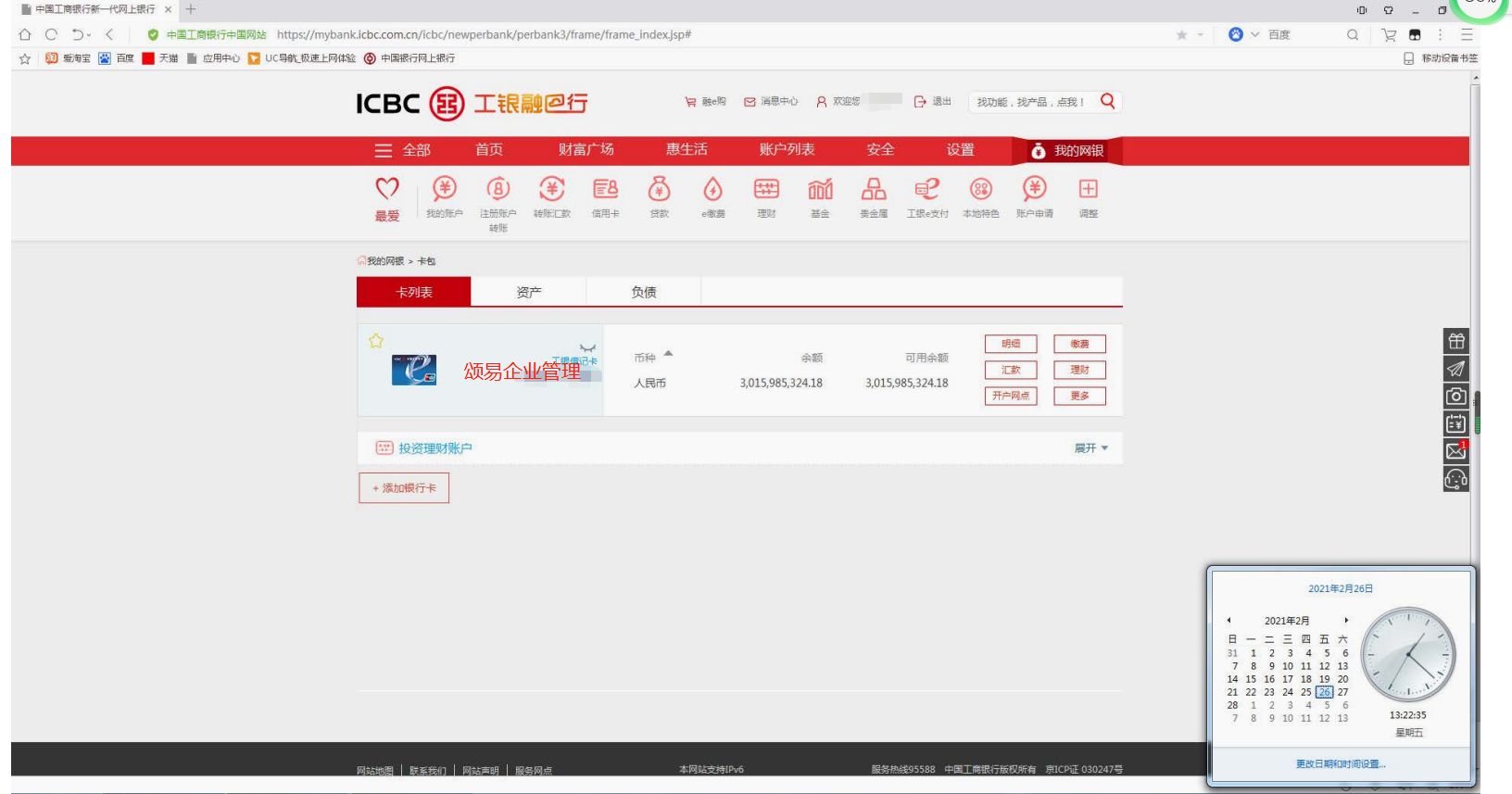Open the search engine dropdown next to 百度

click(x=1255, y=34)
